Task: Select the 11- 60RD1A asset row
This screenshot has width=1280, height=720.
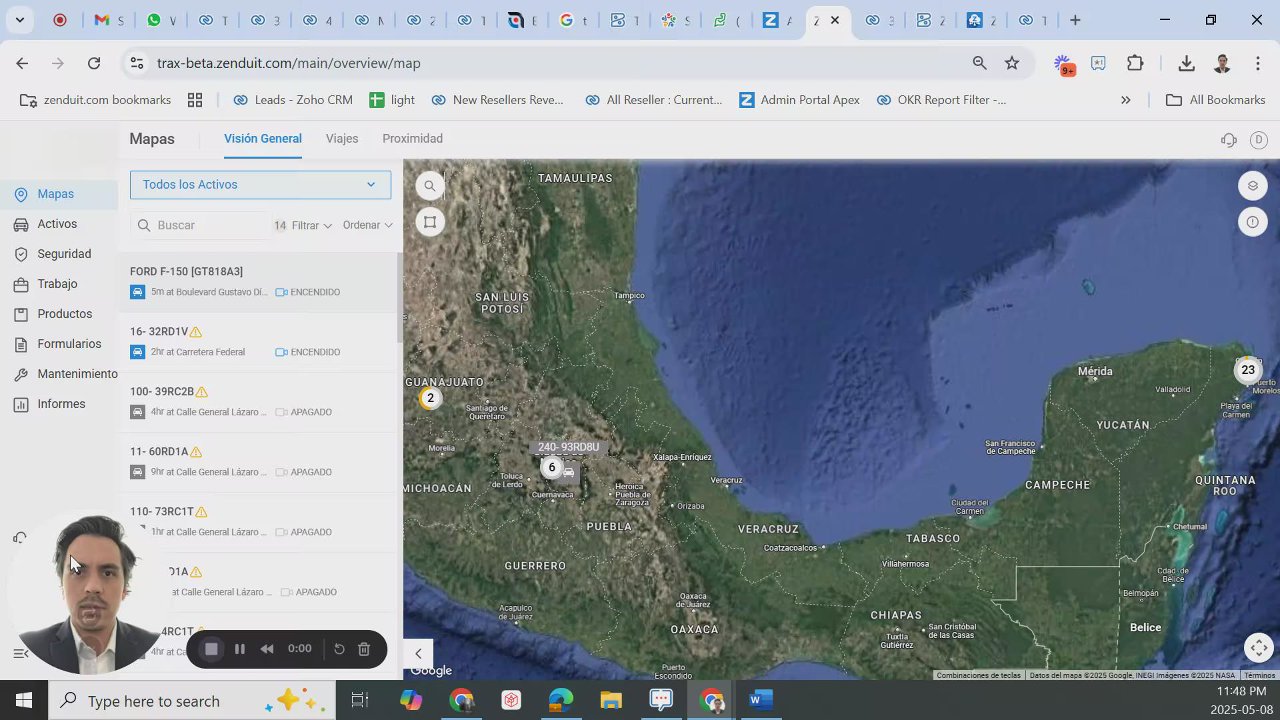Action: pyautogui.click(x=260, y=462)
